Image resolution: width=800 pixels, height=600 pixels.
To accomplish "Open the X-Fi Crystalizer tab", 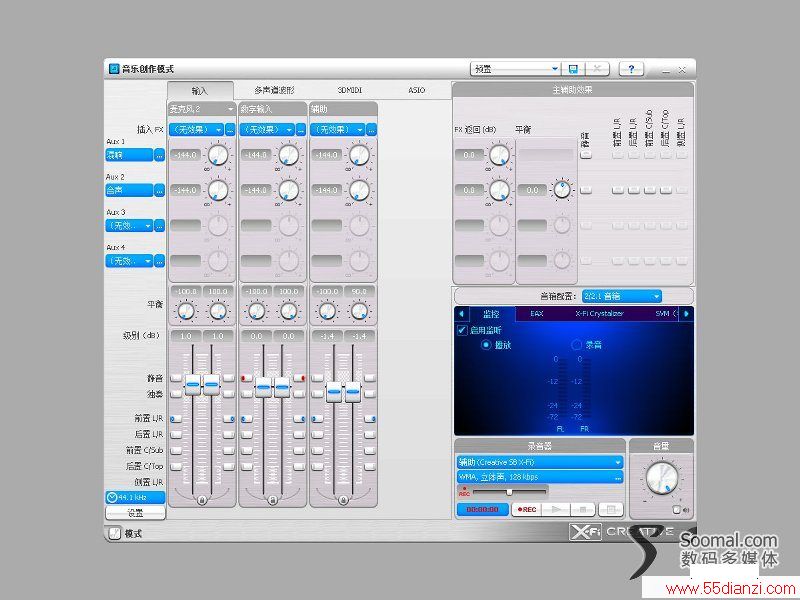I will click(599, 313).
